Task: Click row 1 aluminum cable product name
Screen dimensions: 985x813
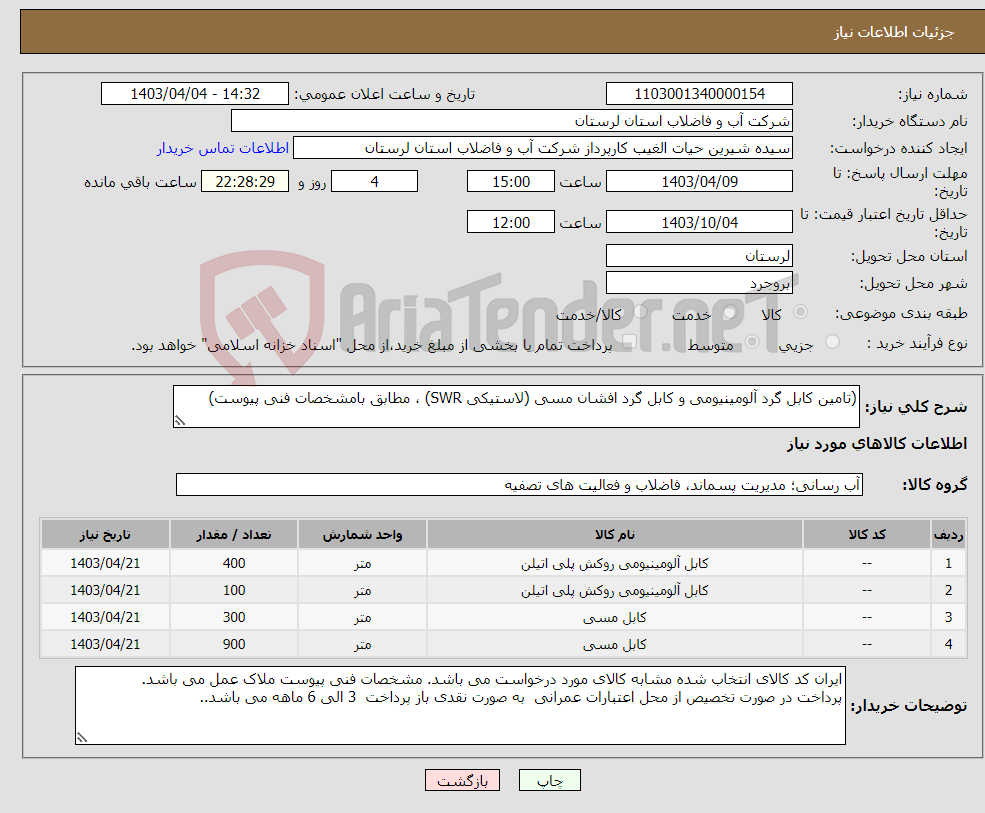Action: pyautogui.click(x=614, y=564)
